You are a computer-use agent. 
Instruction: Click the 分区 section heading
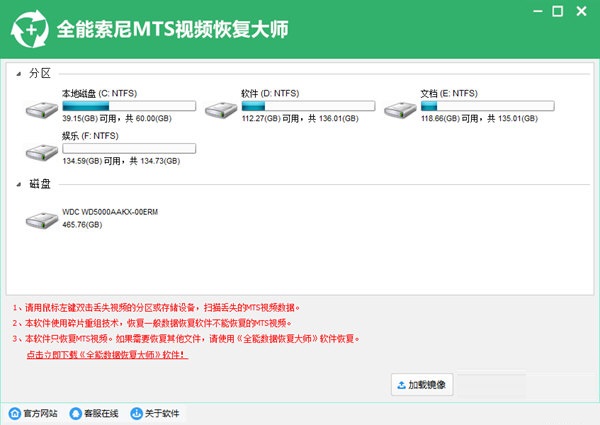click(40, 73)
